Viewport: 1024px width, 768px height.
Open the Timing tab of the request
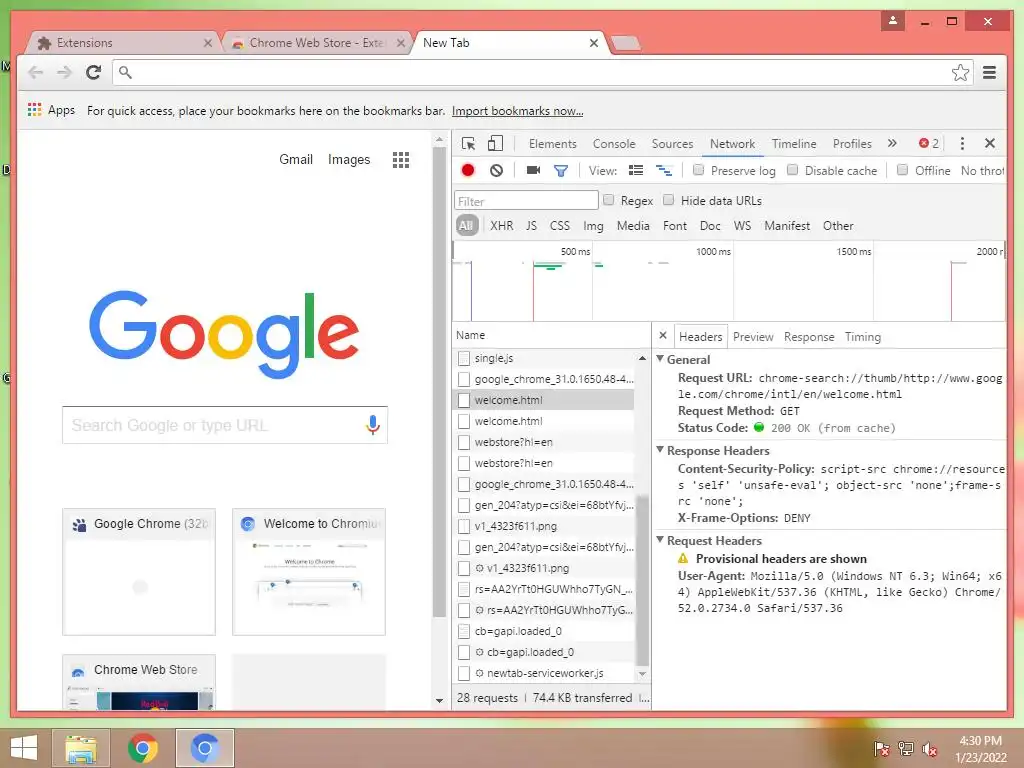[863, 337]
